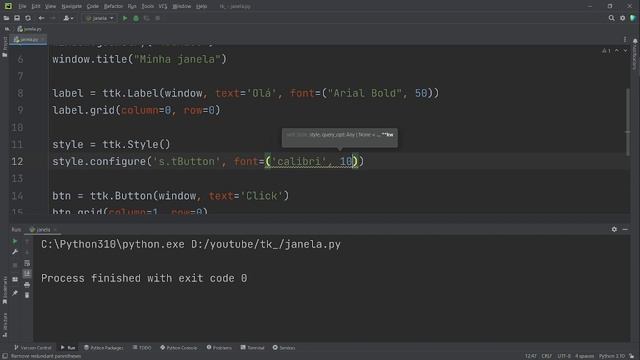The width and height of the screenshot is (640, 360).
Task: Open the TODO tool window
Action: tap(142, 348)
